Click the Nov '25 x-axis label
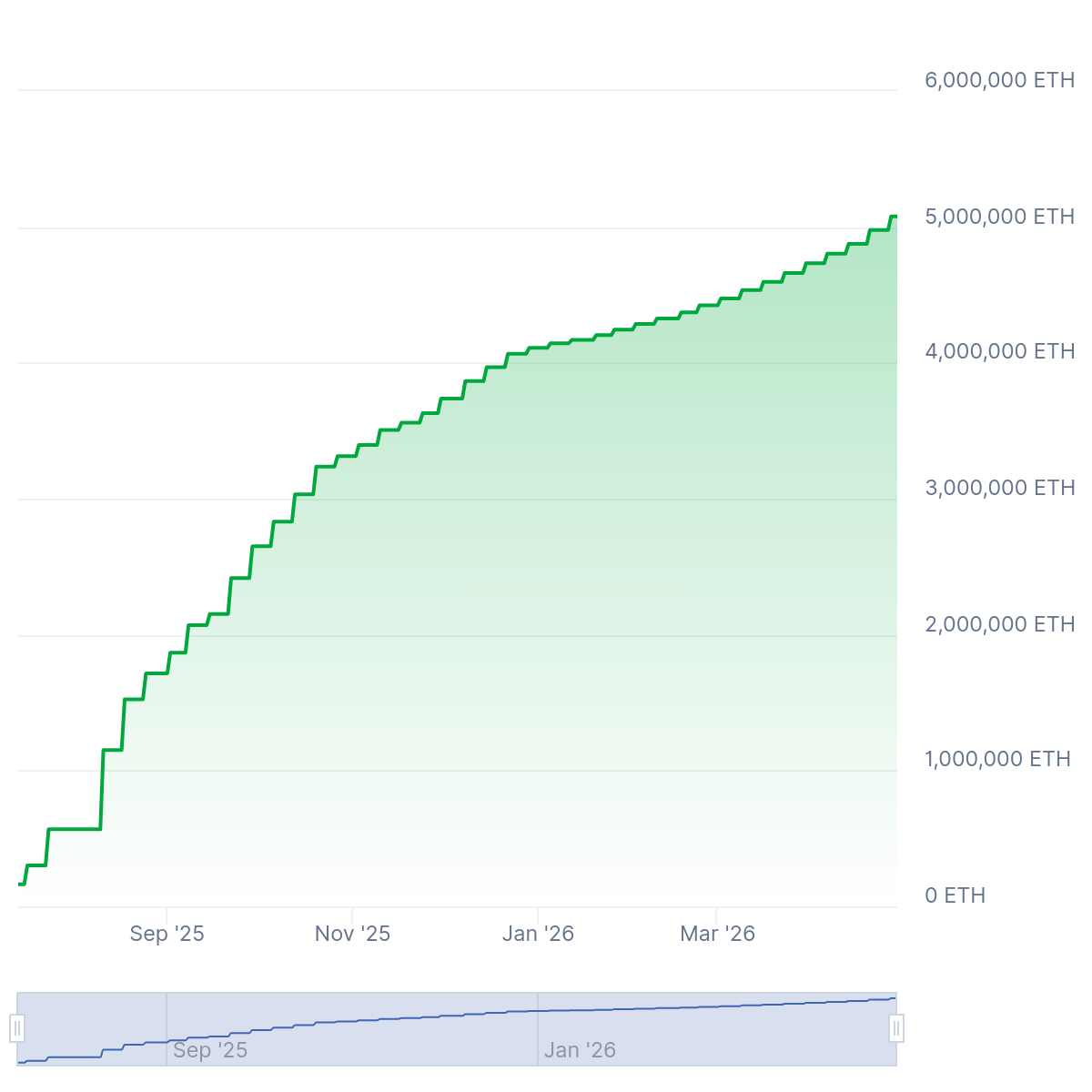 (352, 934)
